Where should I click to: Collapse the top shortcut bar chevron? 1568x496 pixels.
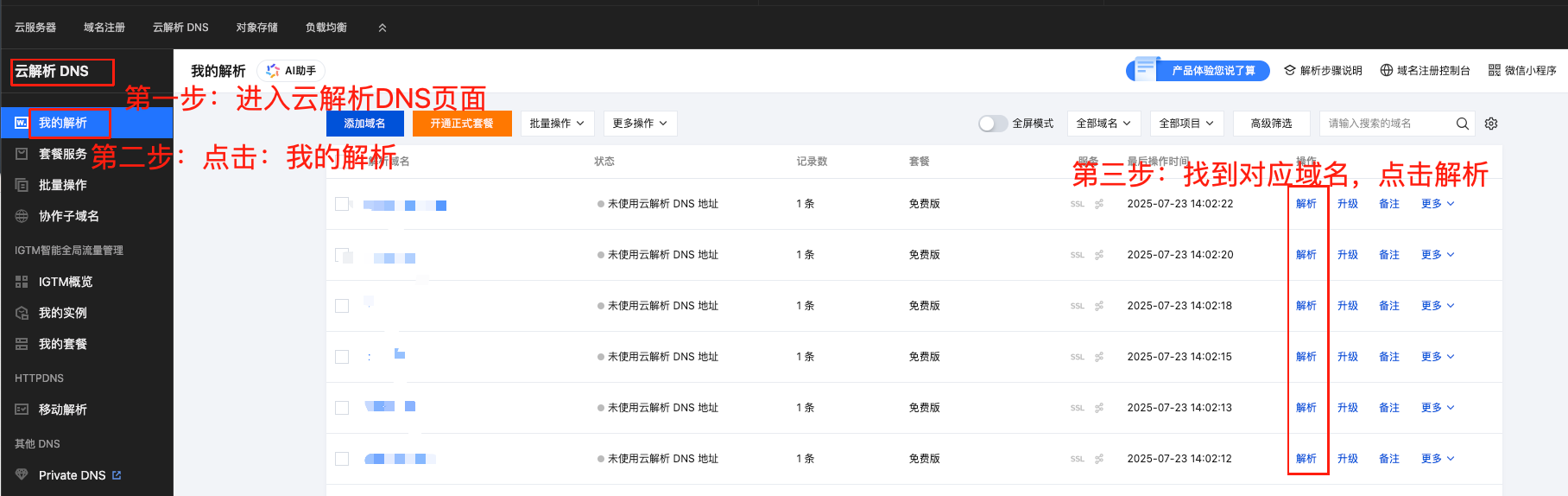point(383,28)
